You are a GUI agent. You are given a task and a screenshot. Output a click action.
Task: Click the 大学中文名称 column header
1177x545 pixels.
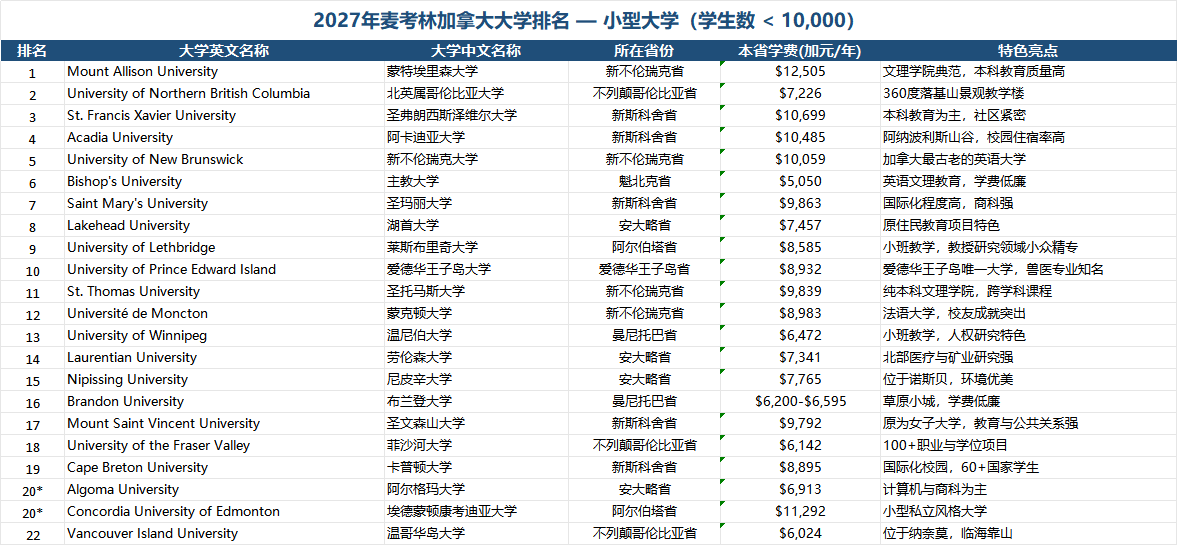[x=476, y=51]
